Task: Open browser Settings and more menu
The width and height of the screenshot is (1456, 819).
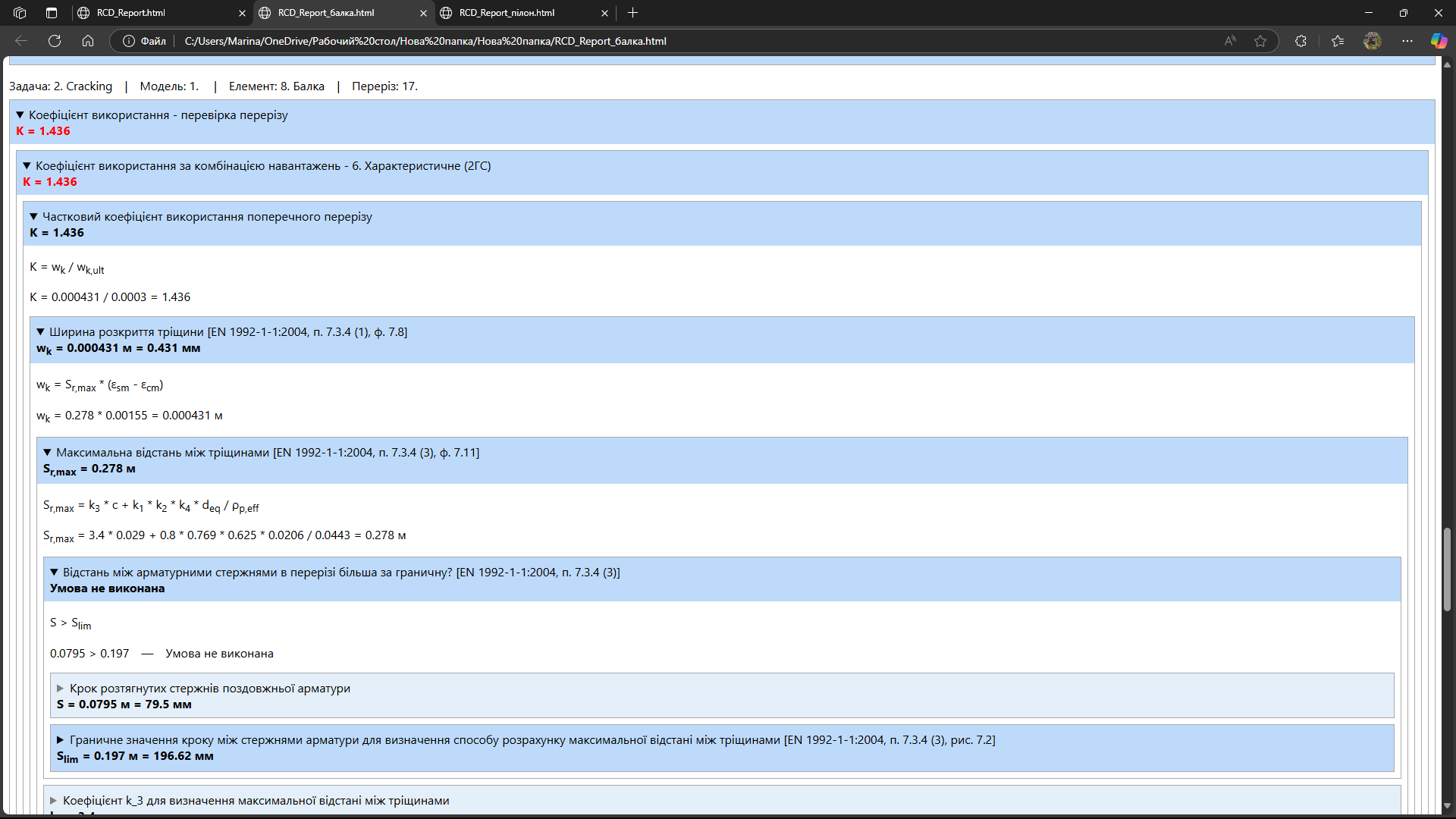Action: 1407,41
